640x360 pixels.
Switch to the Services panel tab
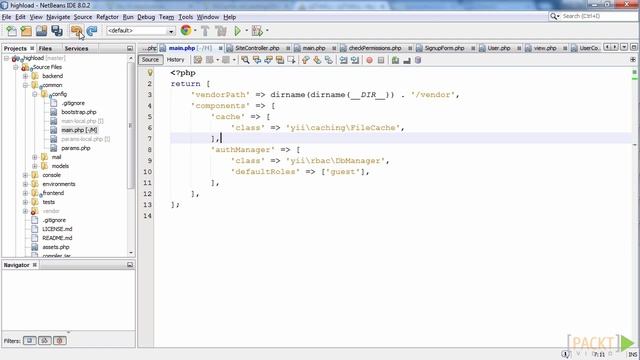pyautogui.click(x=76, y=49)
